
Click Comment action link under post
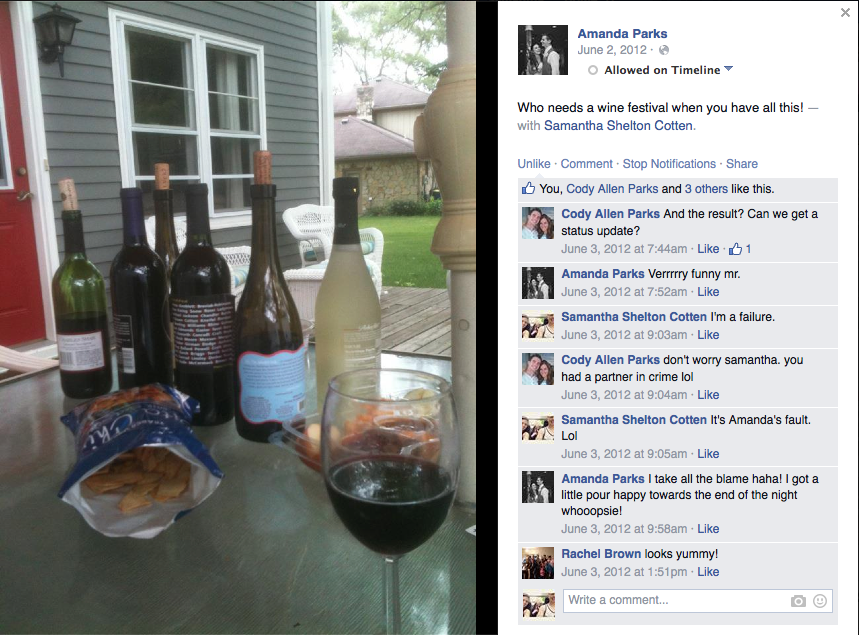pos(586,164)
